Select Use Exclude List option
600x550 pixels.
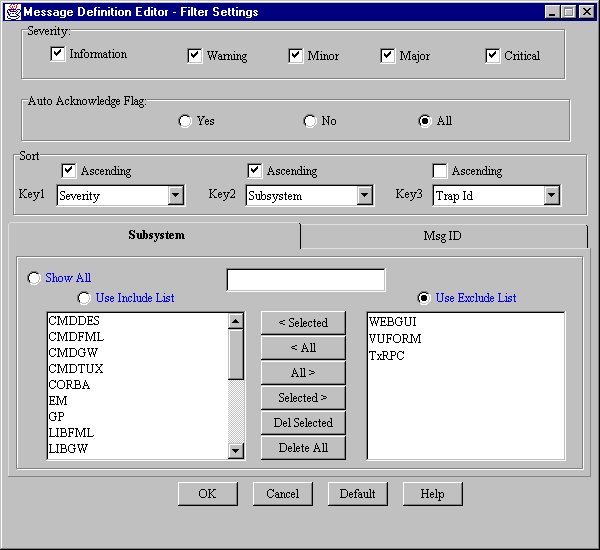(x=424, y=298)
